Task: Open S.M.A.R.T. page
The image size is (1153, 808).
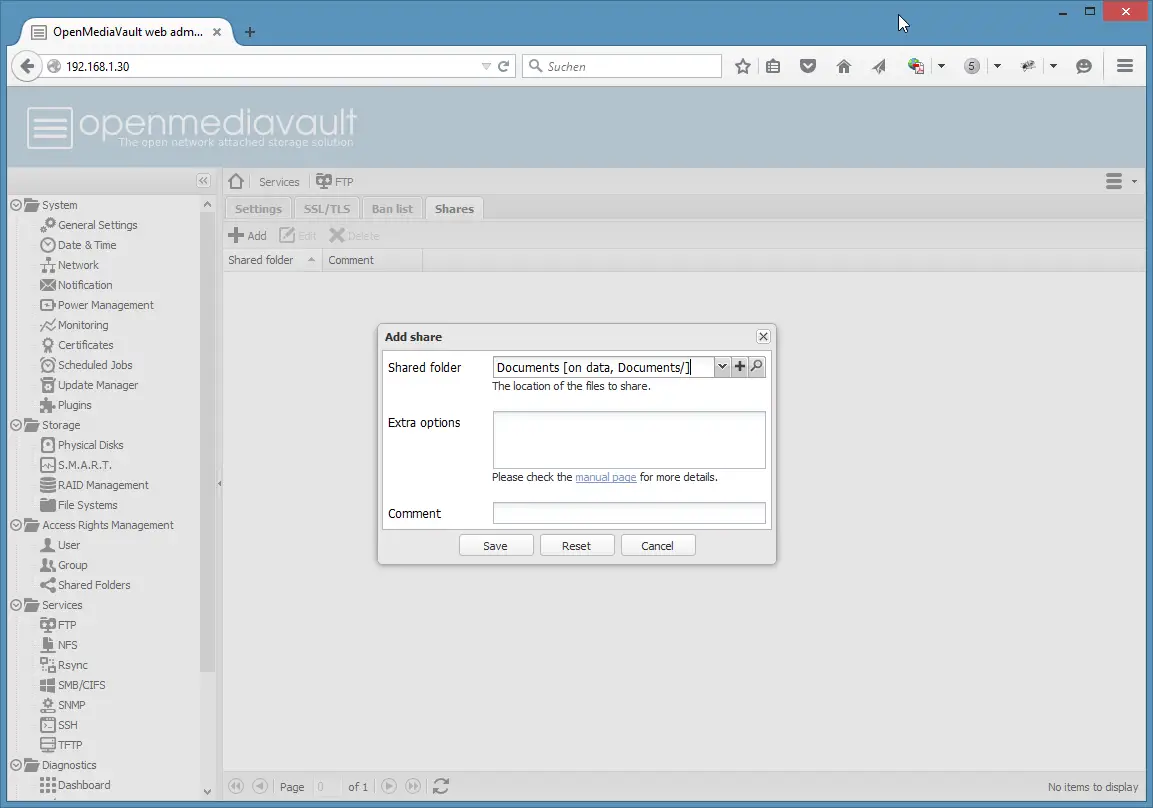Action: [85, 465]
